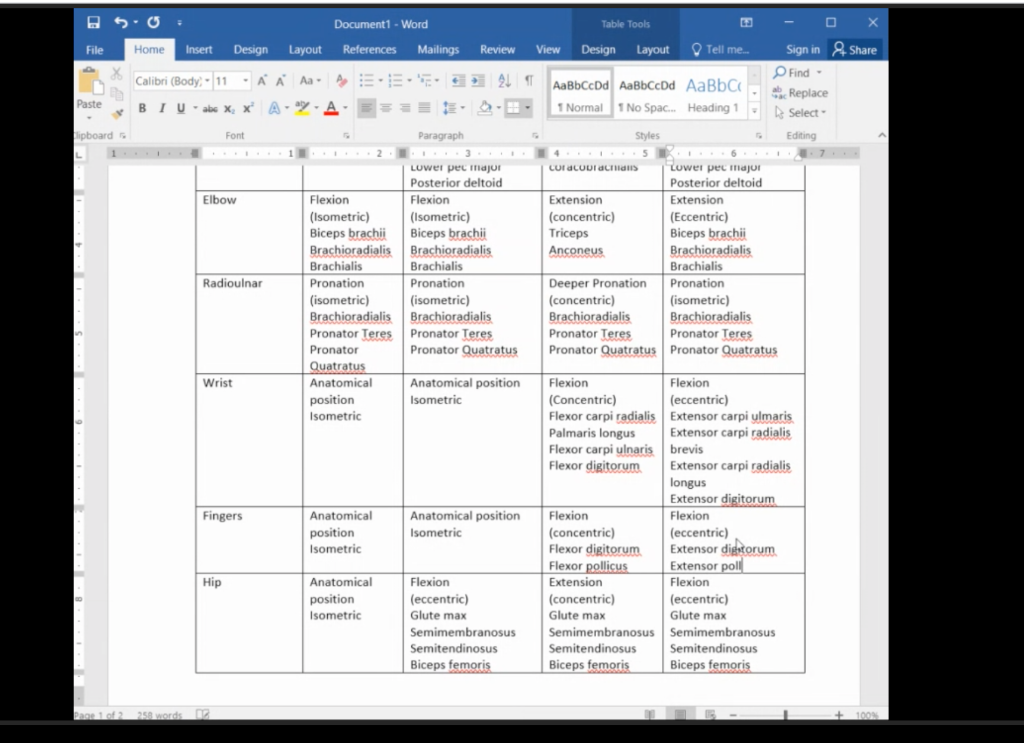
Task: Center align the paragraph
Action: click(386, 108)
